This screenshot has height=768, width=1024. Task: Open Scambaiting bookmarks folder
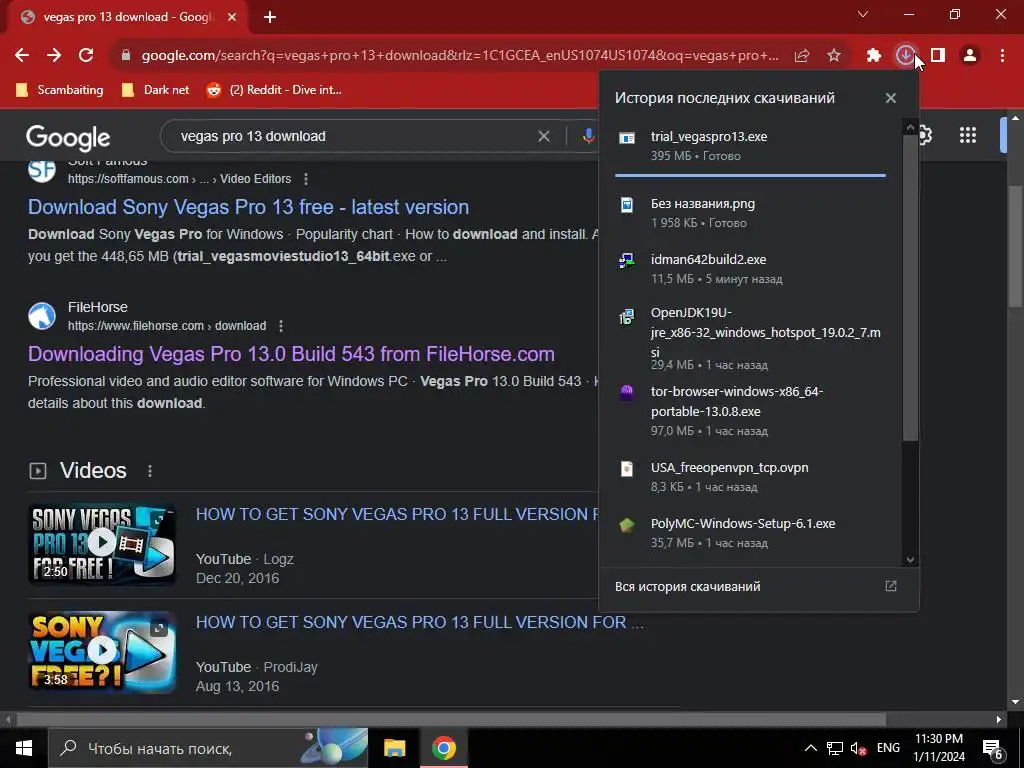59,90
